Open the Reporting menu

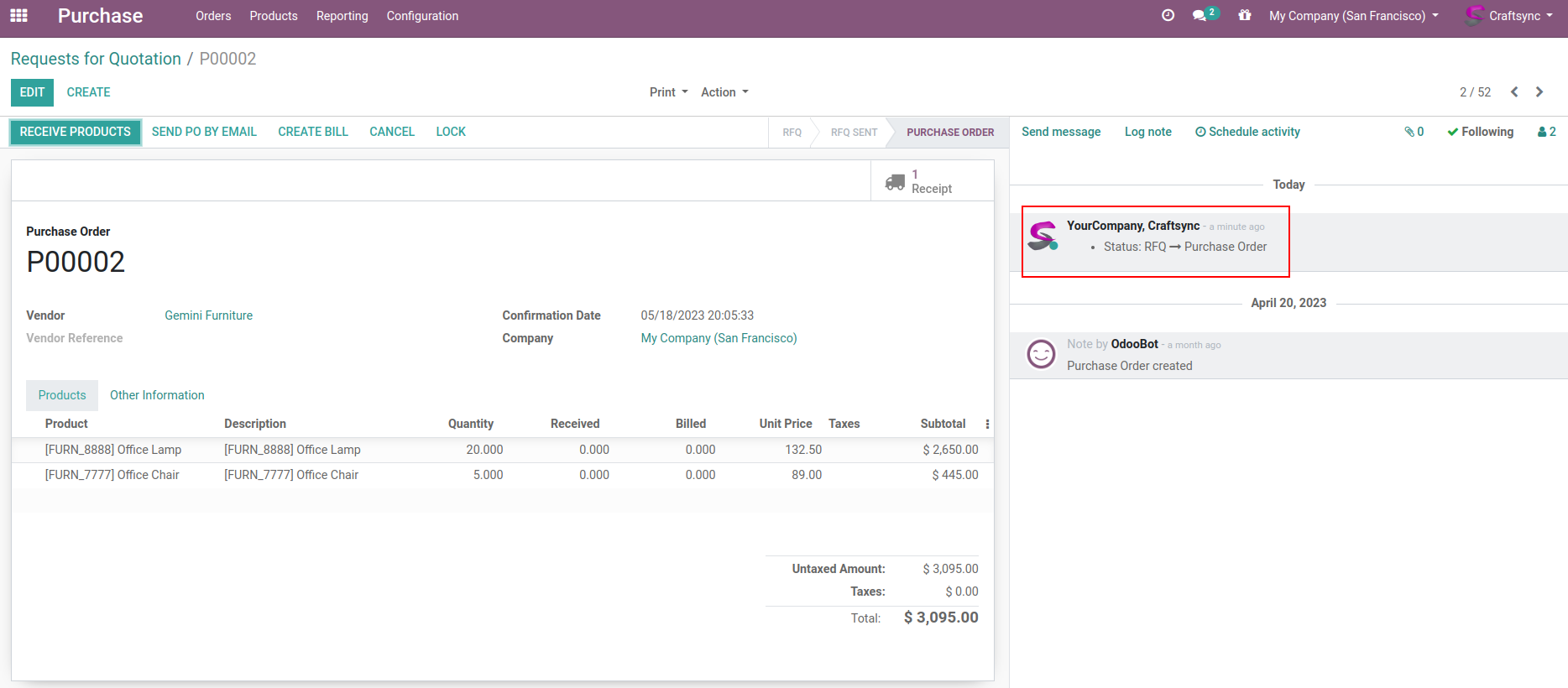[x=342, y=16]
